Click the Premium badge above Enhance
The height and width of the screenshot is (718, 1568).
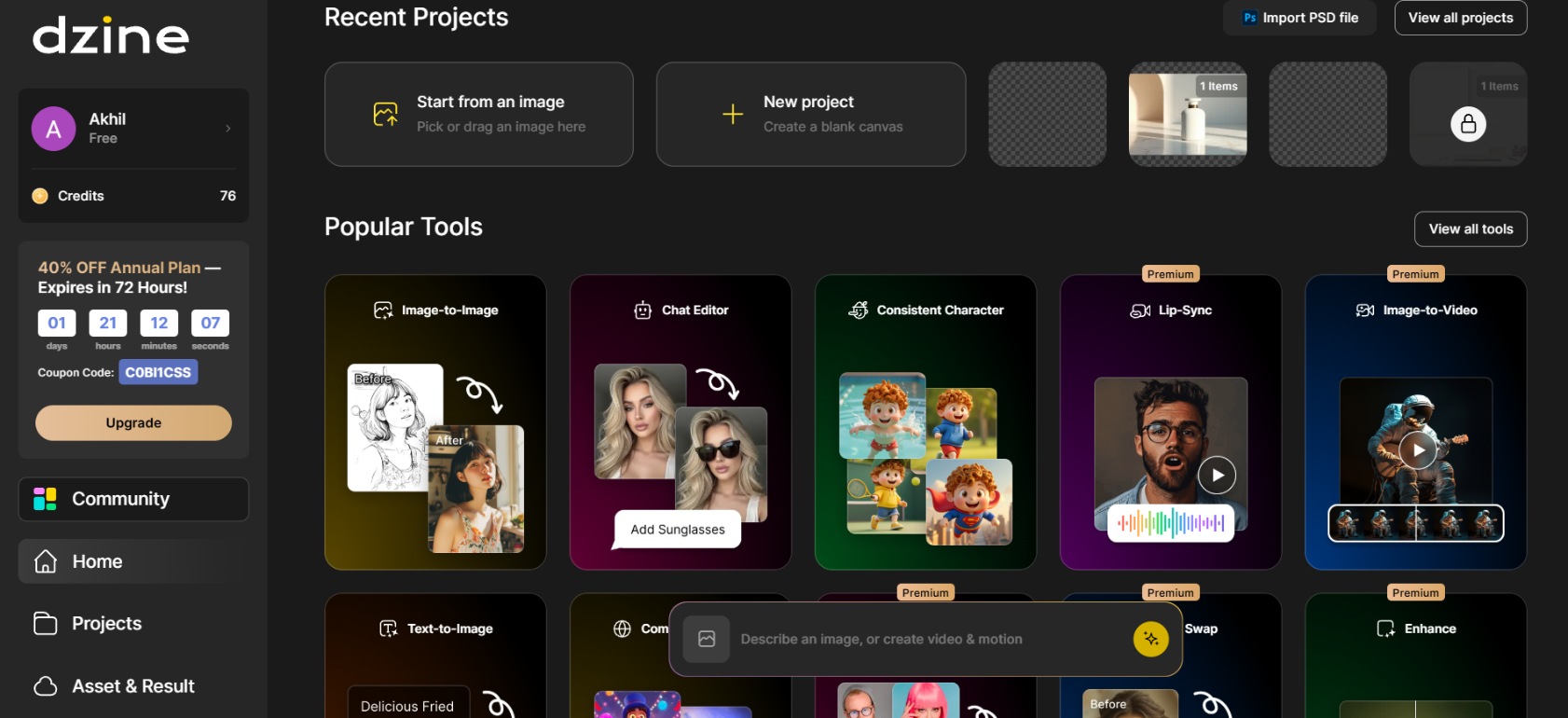click(1416, 593)
